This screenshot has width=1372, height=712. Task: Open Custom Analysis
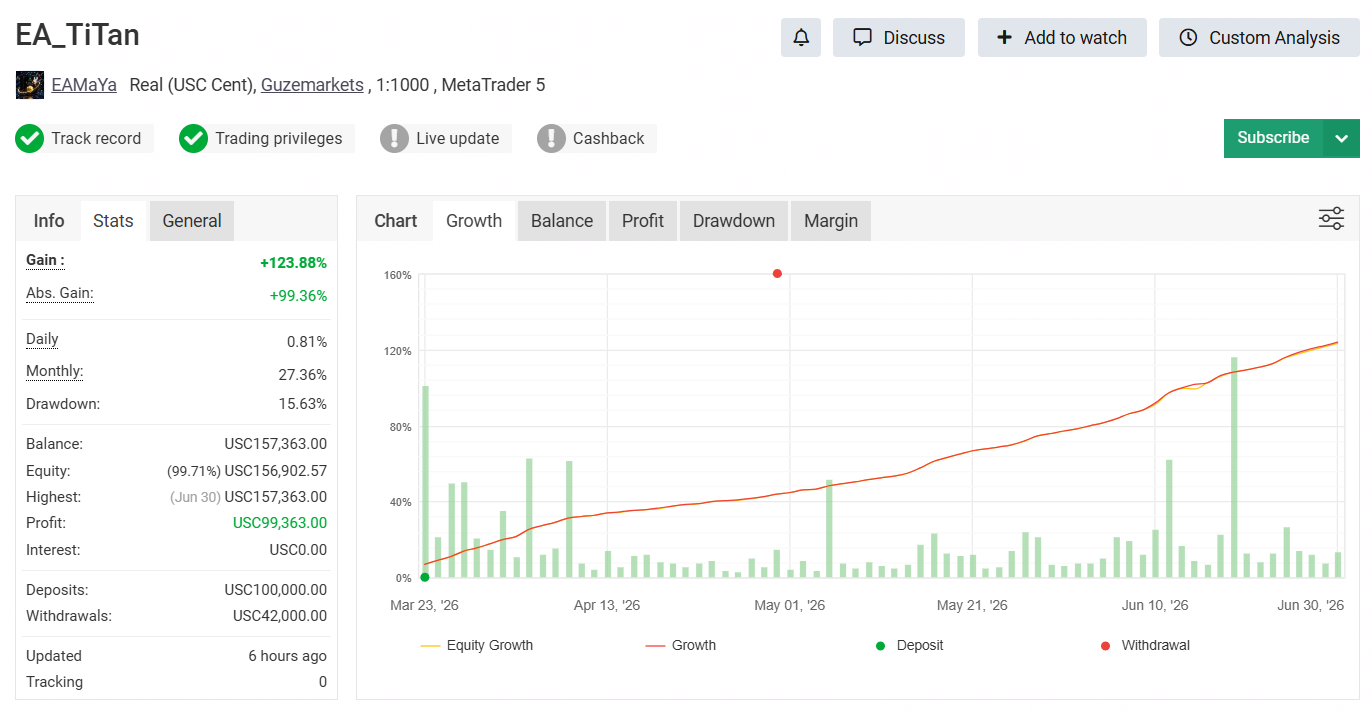(x=1259, y=38)
